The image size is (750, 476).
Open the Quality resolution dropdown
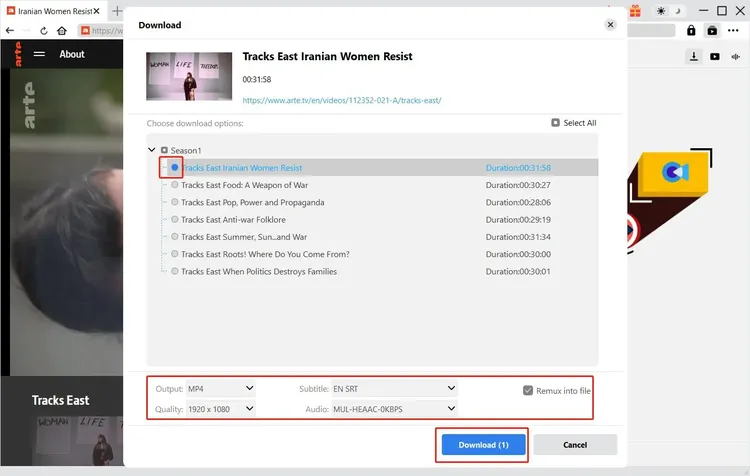point(221,408)
